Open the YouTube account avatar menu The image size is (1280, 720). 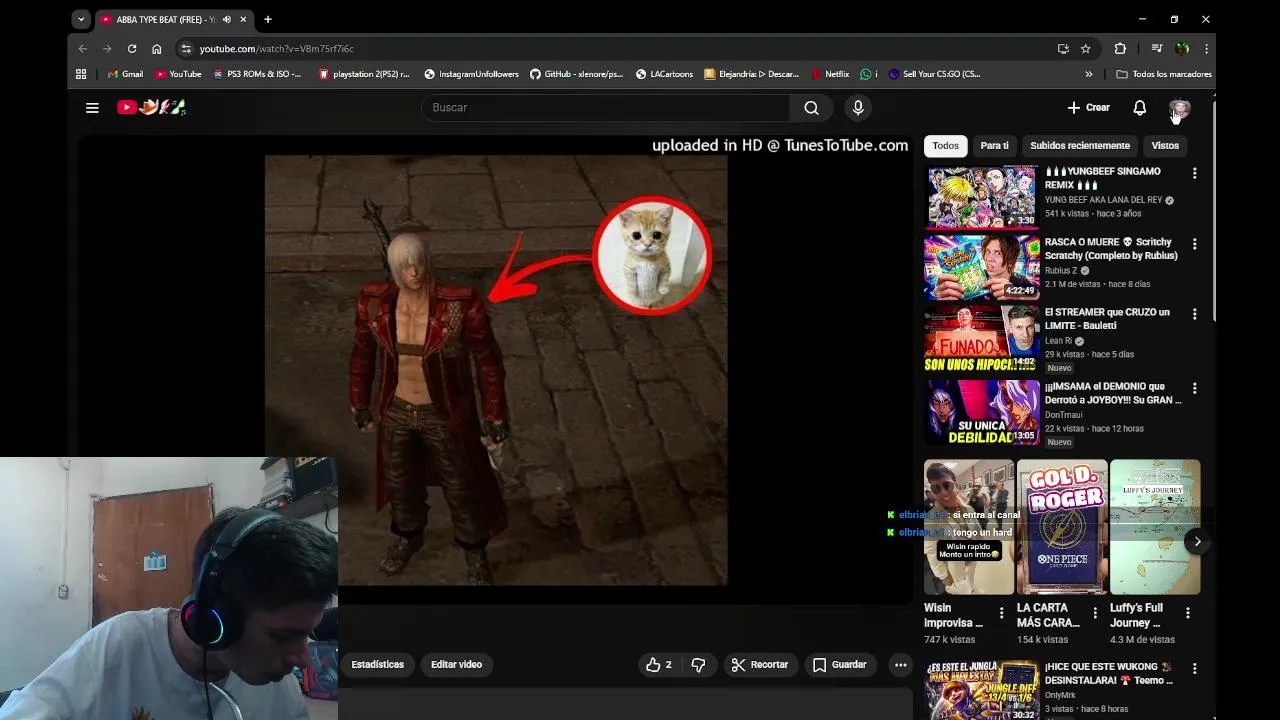coord(1180,108)
